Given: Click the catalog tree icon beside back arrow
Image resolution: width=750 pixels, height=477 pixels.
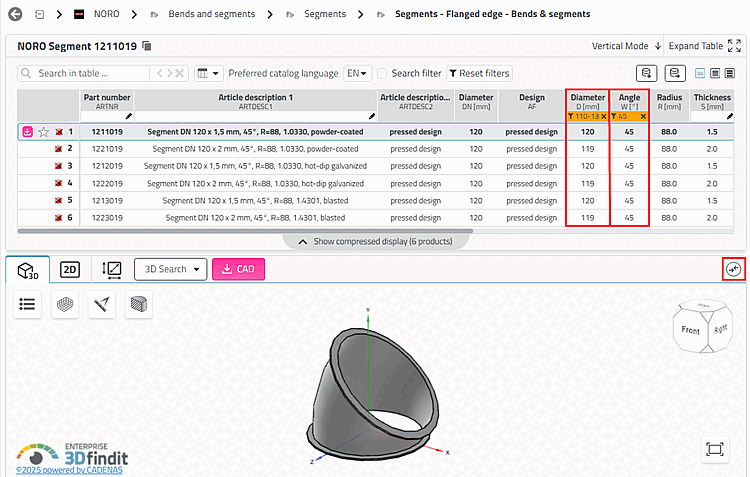Looking at the screenshot, I should [40, 14].
